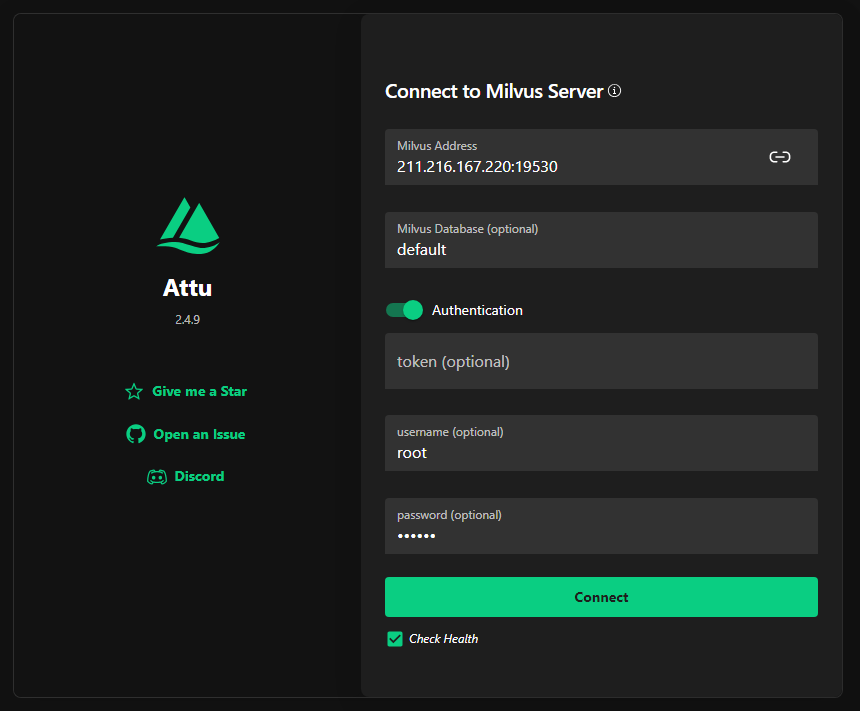The width and height of the screenshot is (860, 711).
Task: Click the star icon next to Give me a Star
Action: (x=134, y=392)
